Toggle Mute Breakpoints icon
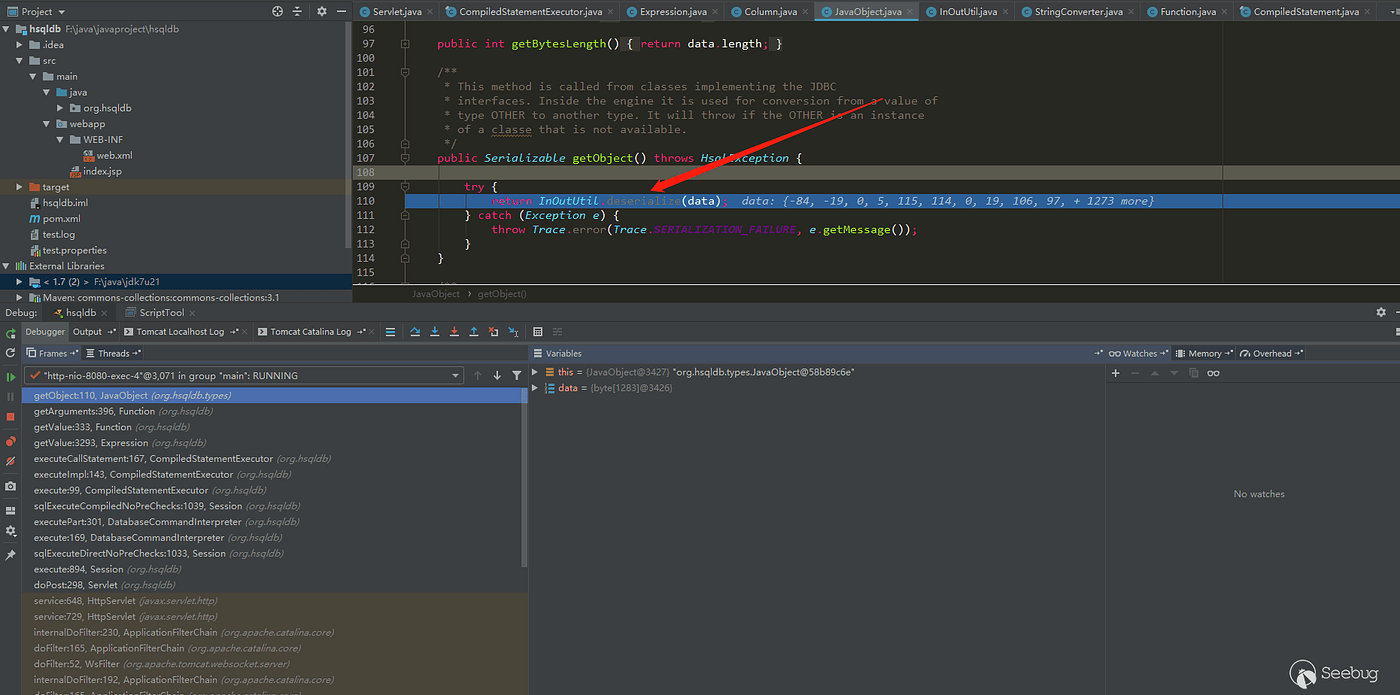This screenshot has height=695, width=1400. 11,462
